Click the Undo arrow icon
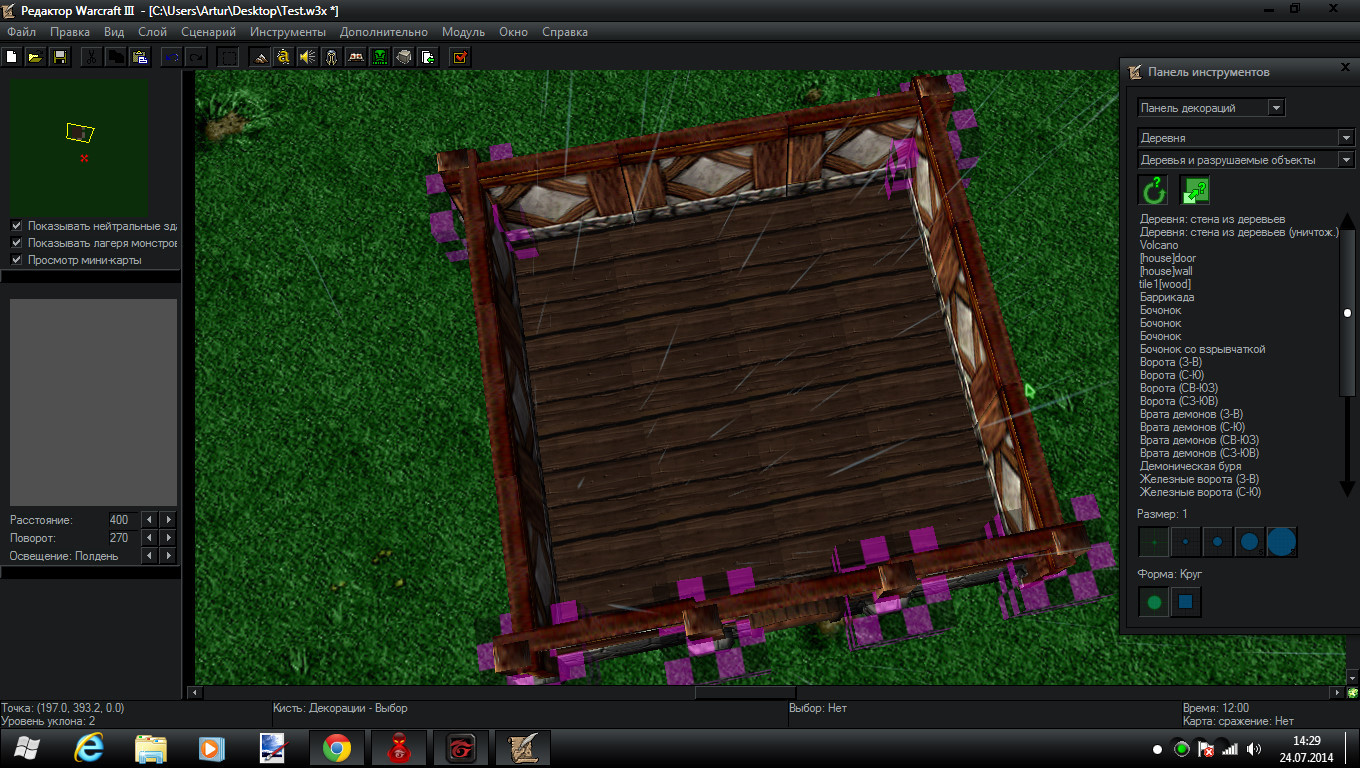Viewport: 1360px width, 768px height. tap(171, 57)
